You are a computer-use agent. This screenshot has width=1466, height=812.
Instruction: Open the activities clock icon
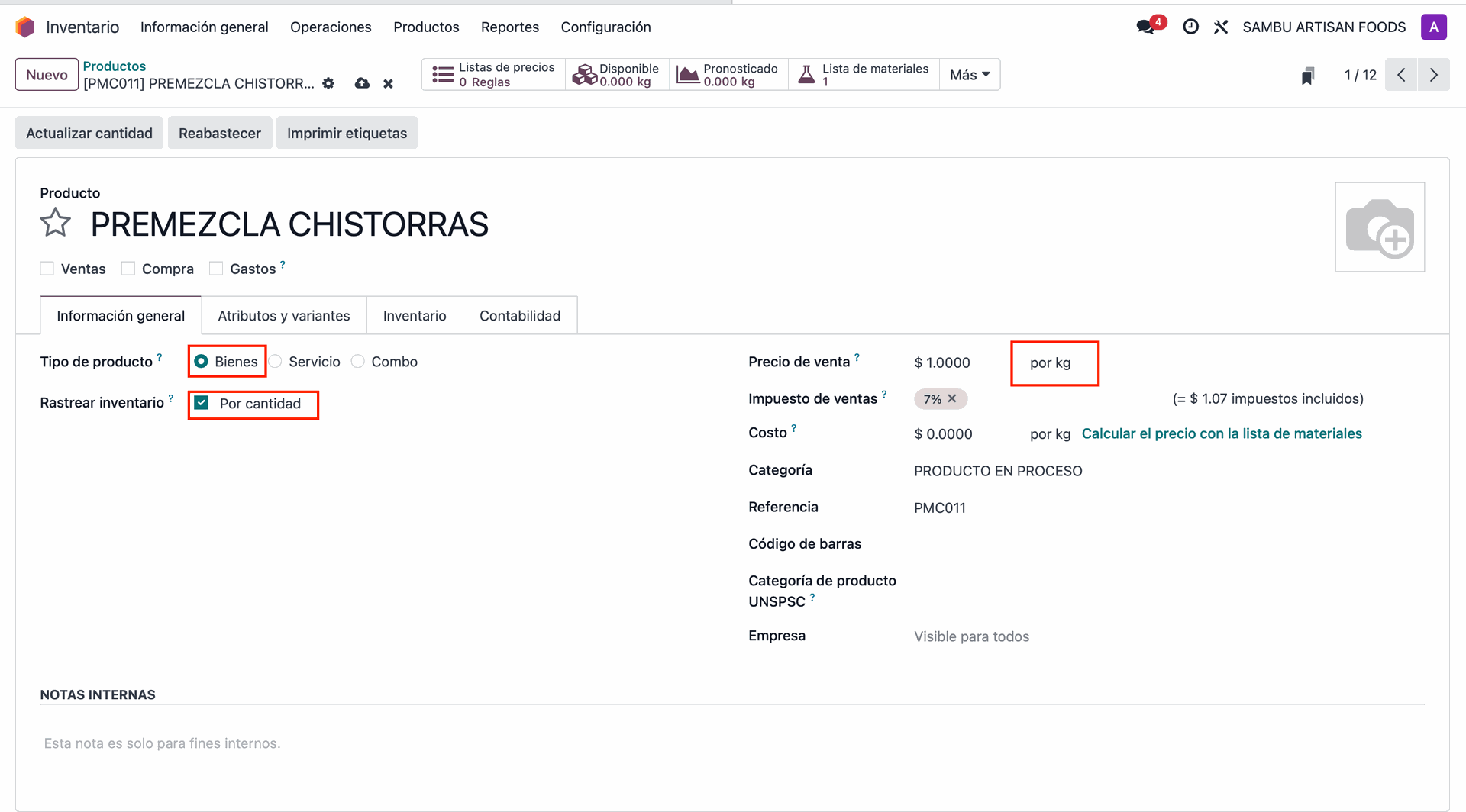(1190, 27)
